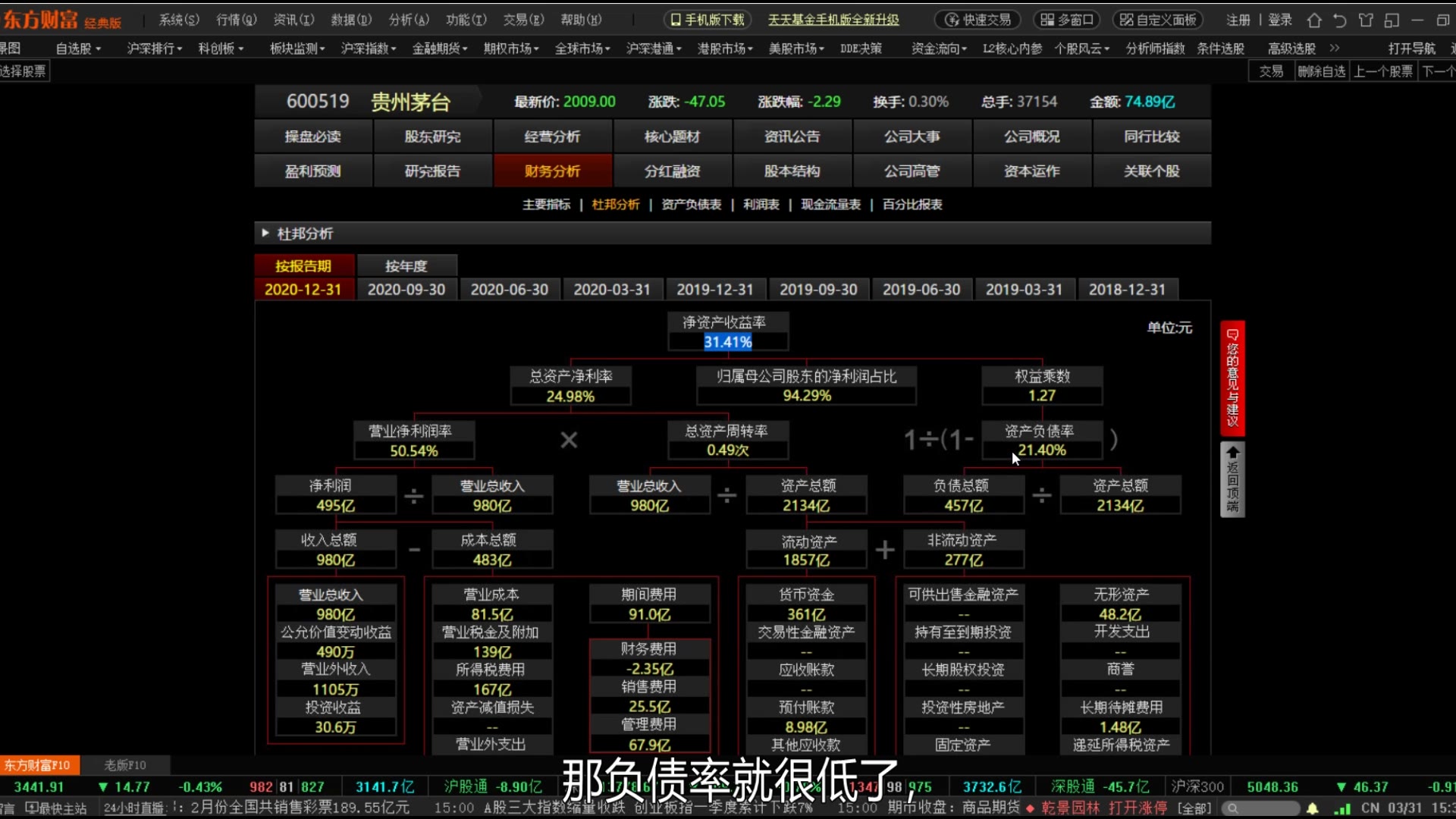Open the 科创板 dropdown
Image resolution: width=1456 pixels, height=819 pixels.
pyautogui.click(x=221, y=49)
